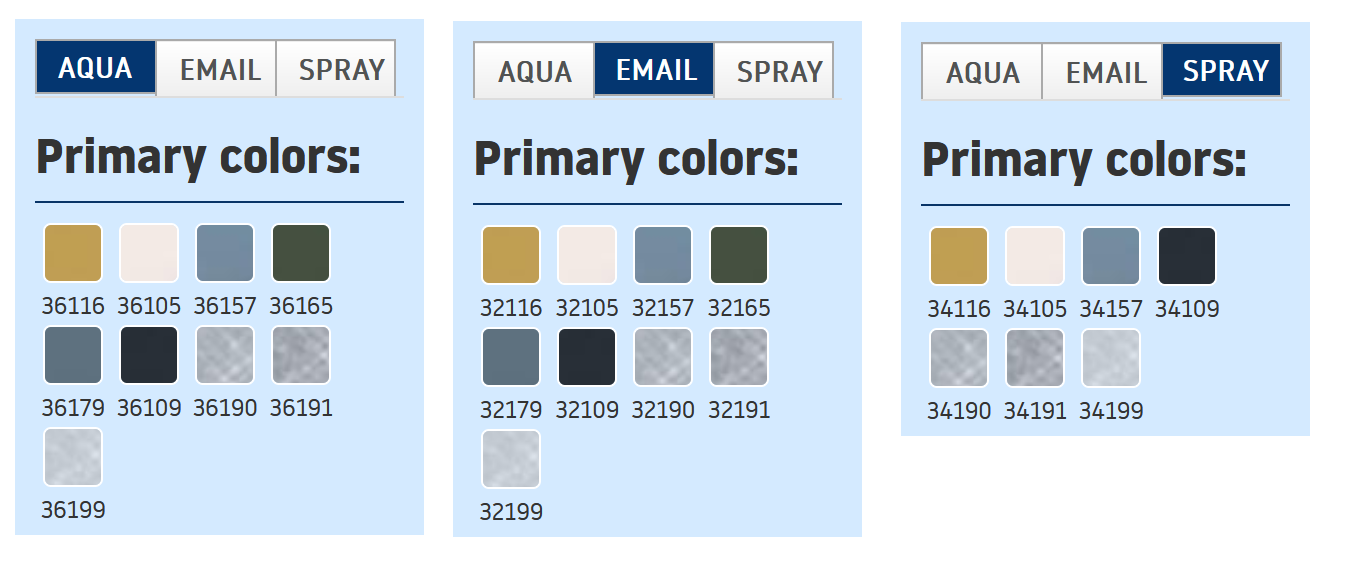Pick gold color swatch 36116
1347x577 pixels.
tap(73, 253)
